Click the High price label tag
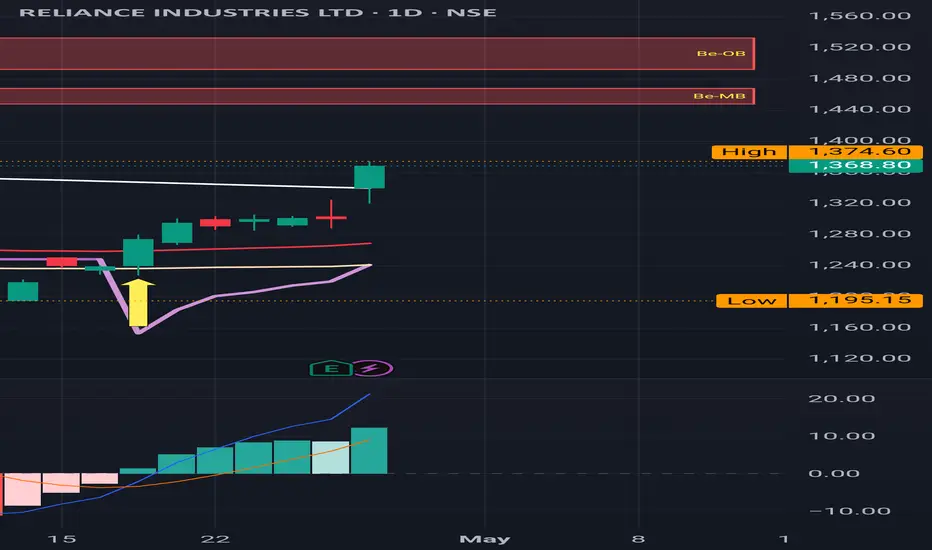932x550 pixels. pos(749,152)
